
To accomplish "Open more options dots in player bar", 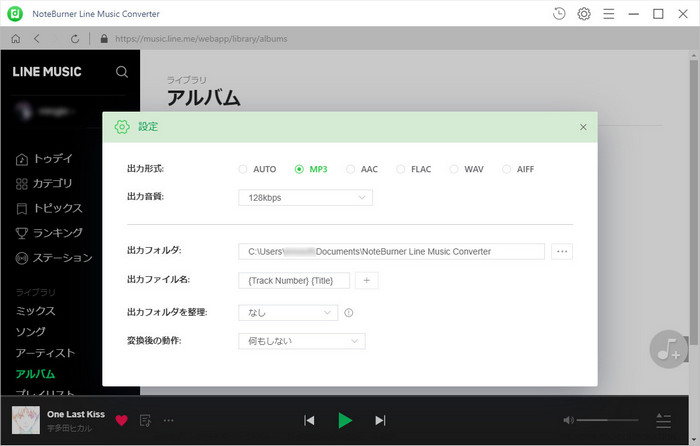I will (x=168, y=420).
